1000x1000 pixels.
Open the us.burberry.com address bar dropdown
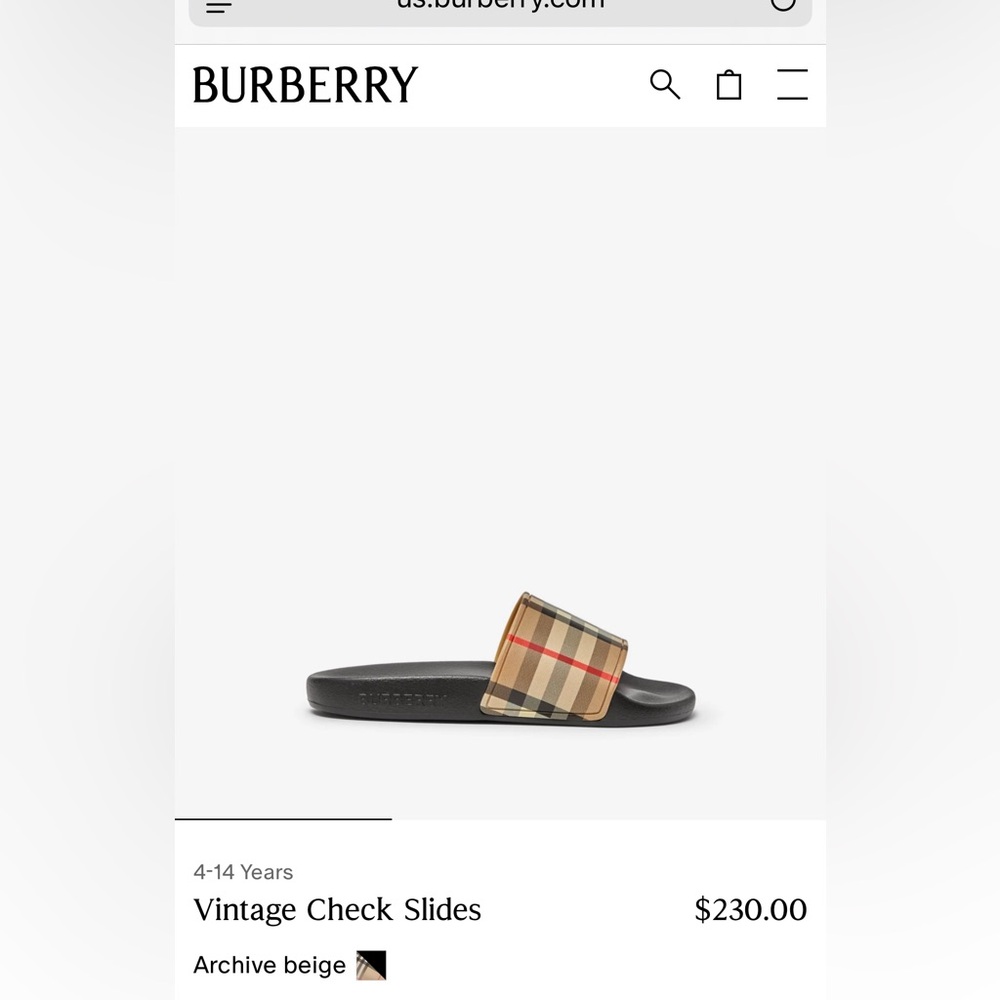coord(498,6)
